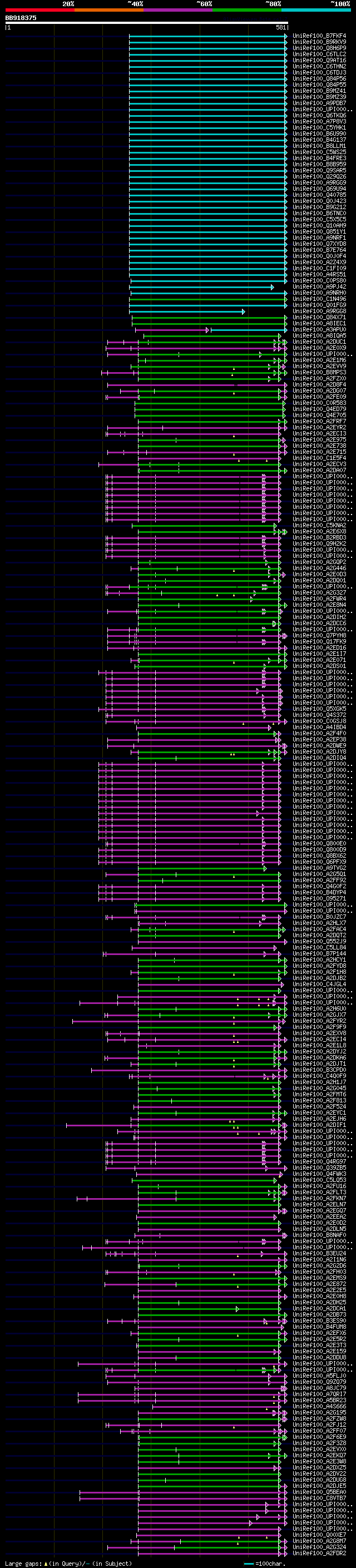This screenshot has width=356, height=1568.
Task: Click the label UniRef100_Q6TKQ6
Action: 319,115
